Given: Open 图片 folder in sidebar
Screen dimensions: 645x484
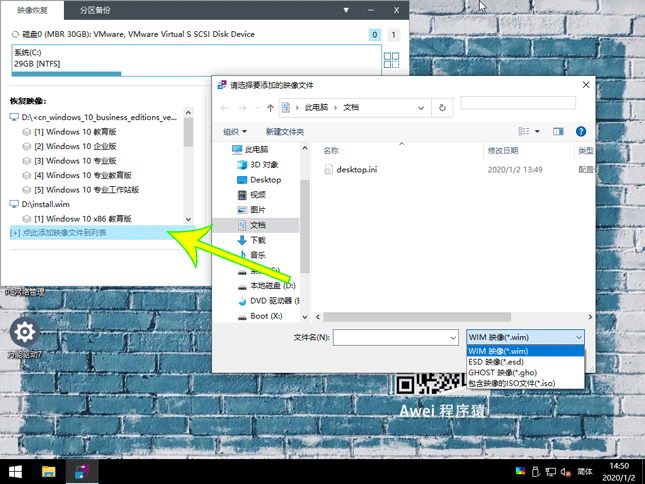Looking at the screenshot, I should (252, 210).
